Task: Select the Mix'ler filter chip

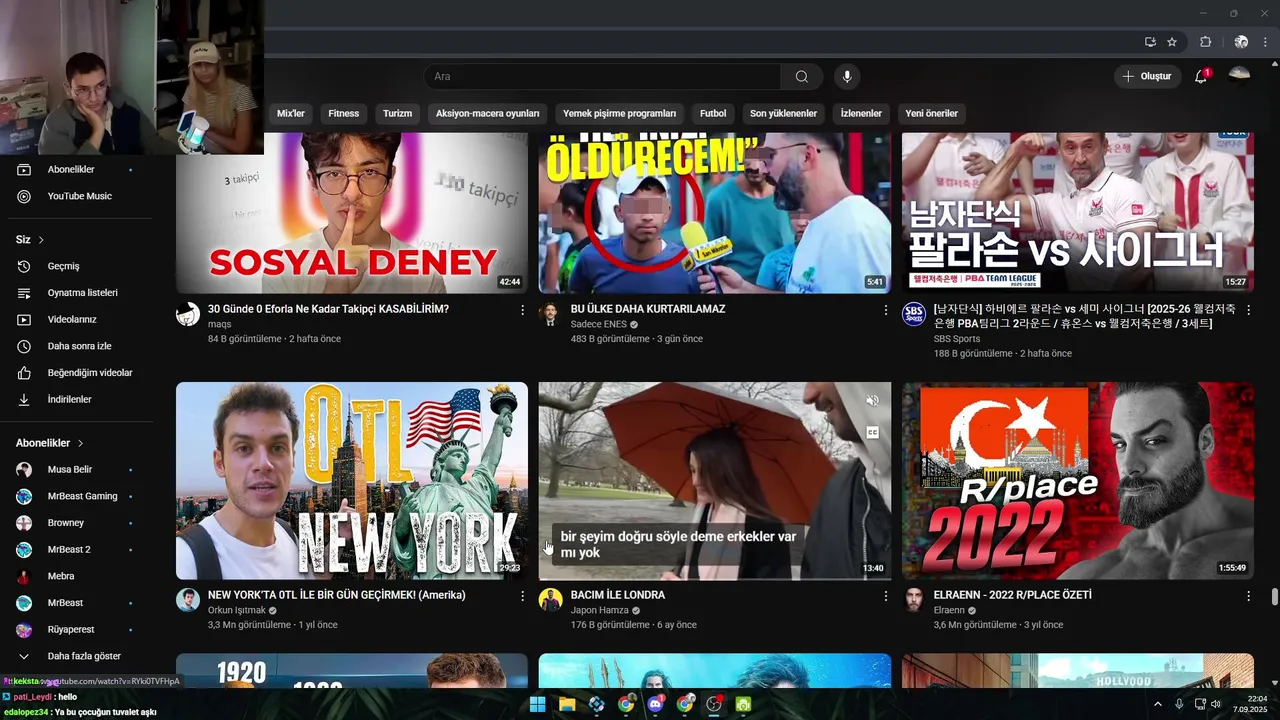Action: (x=290, y=114)
